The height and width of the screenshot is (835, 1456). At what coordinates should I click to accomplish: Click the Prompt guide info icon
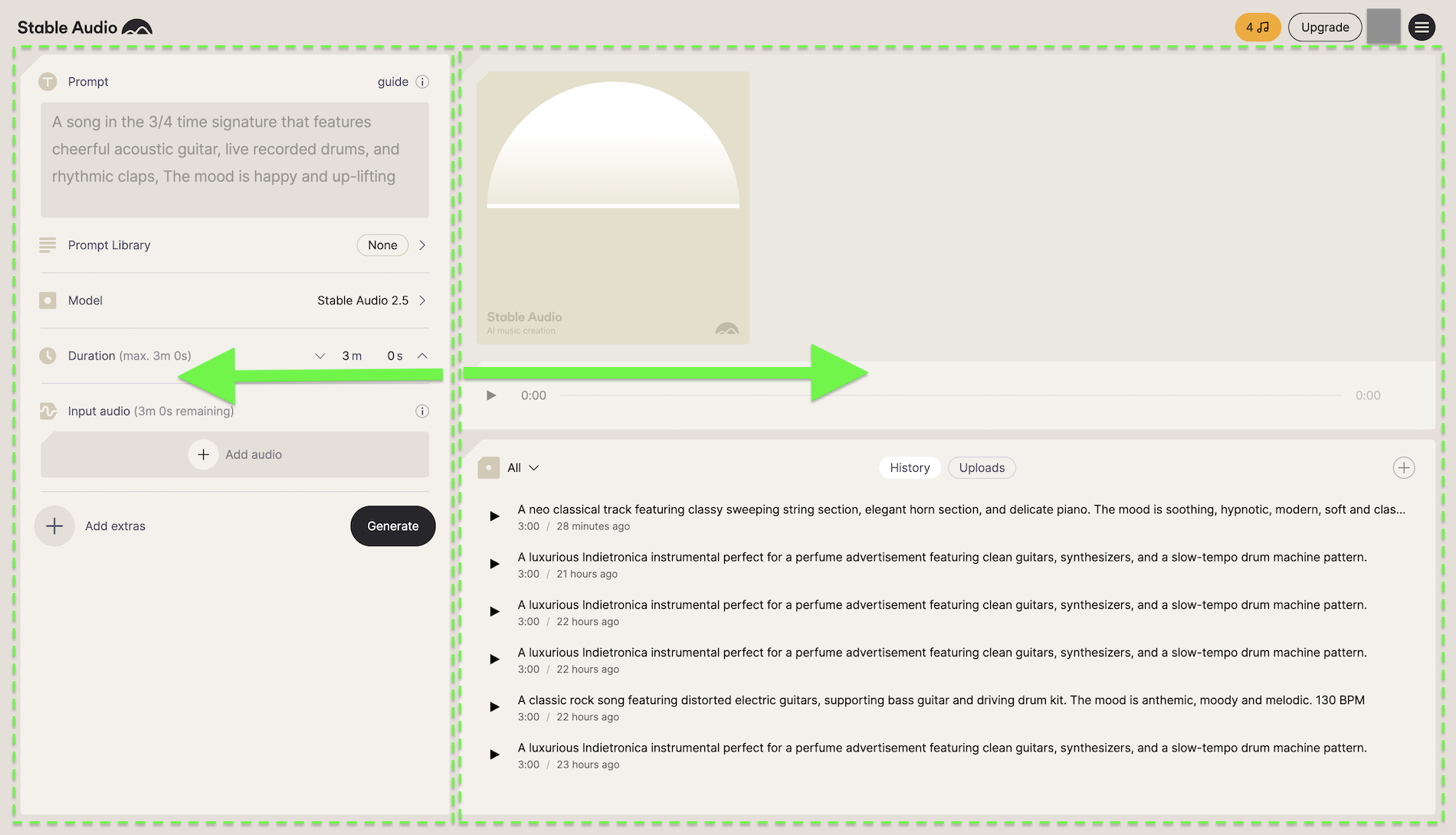pyautogui.click(x=422, y=82)
